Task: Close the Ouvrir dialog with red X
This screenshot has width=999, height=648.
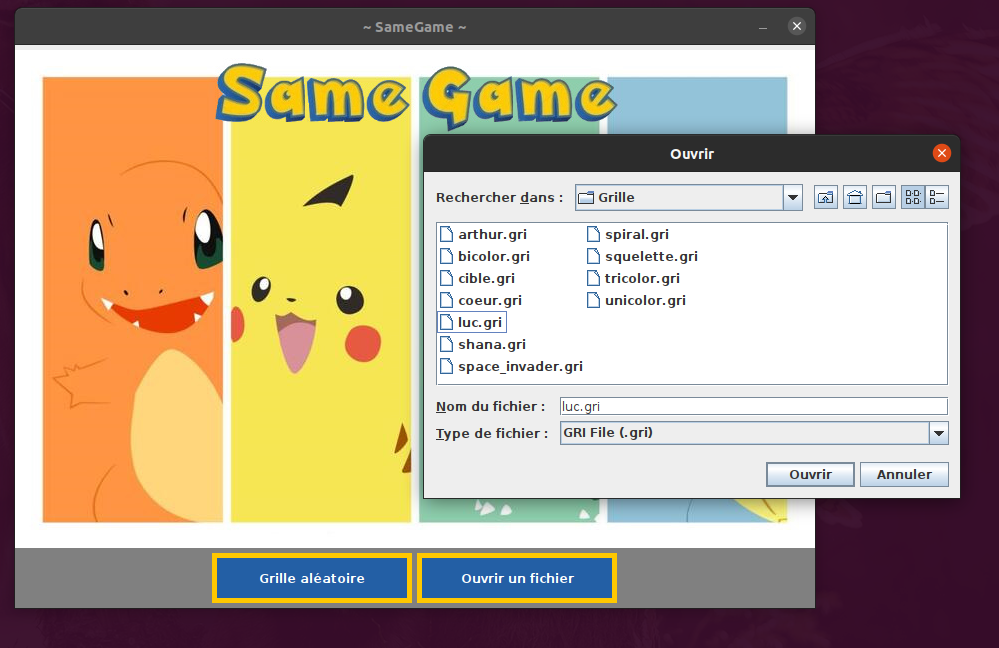Action: (x=941, y=153)
